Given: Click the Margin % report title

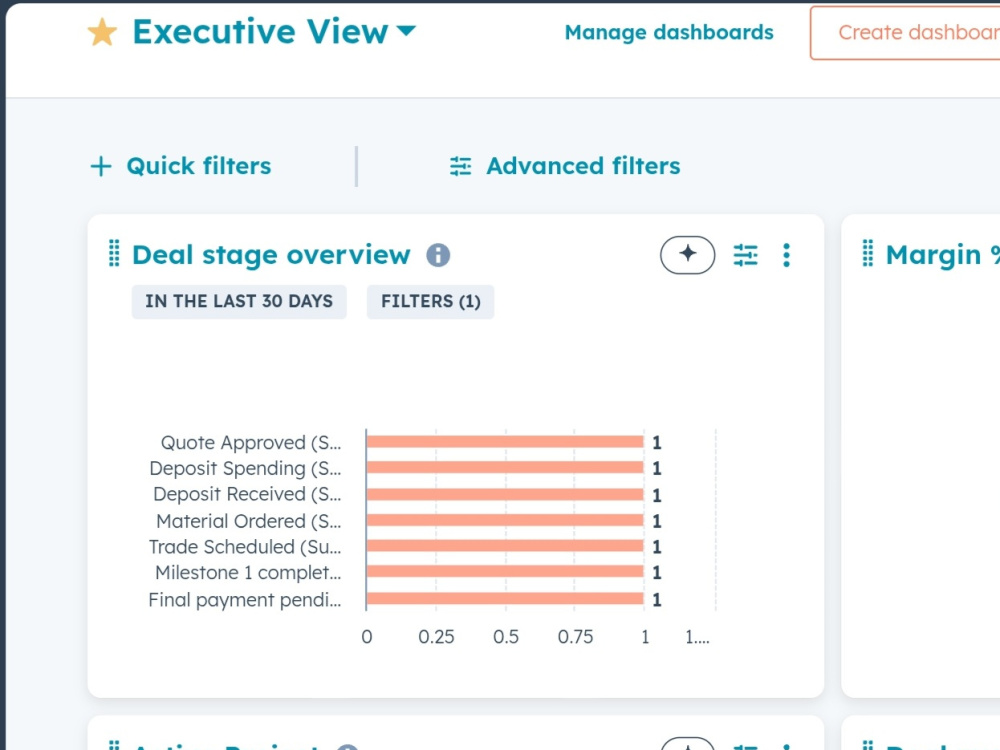Looking at the screenshot, I should click(x=943, y=255).
